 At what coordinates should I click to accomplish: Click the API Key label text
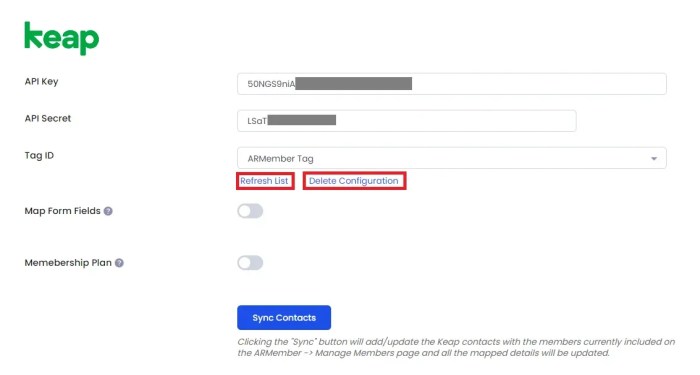42,82
